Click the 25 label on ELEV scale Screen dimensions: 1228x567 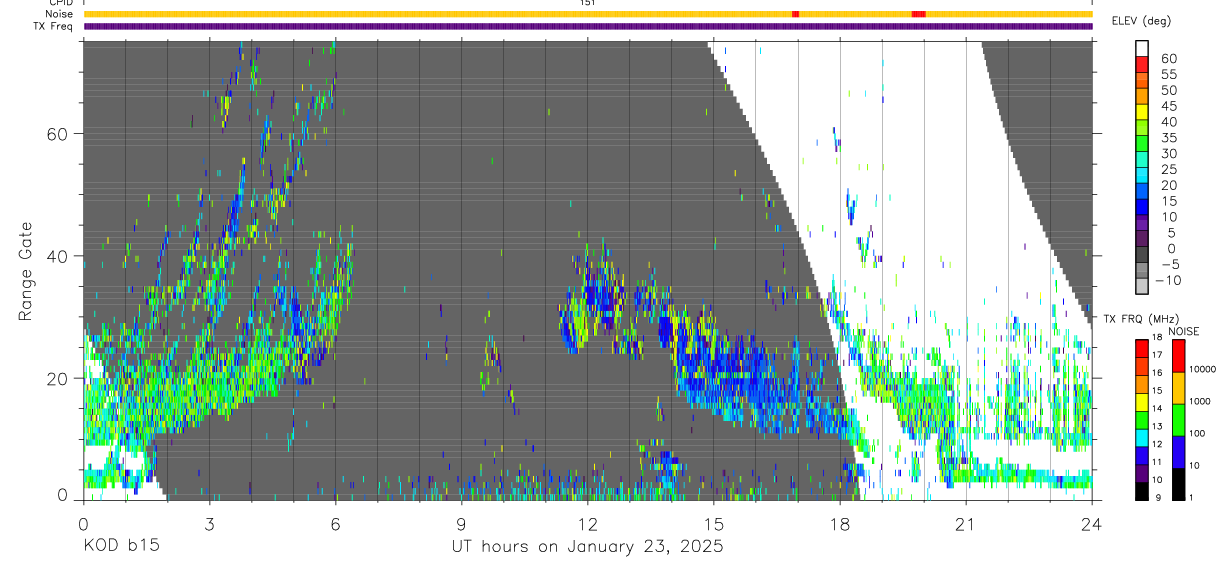pyautogui.click(x=1168, y=170)
